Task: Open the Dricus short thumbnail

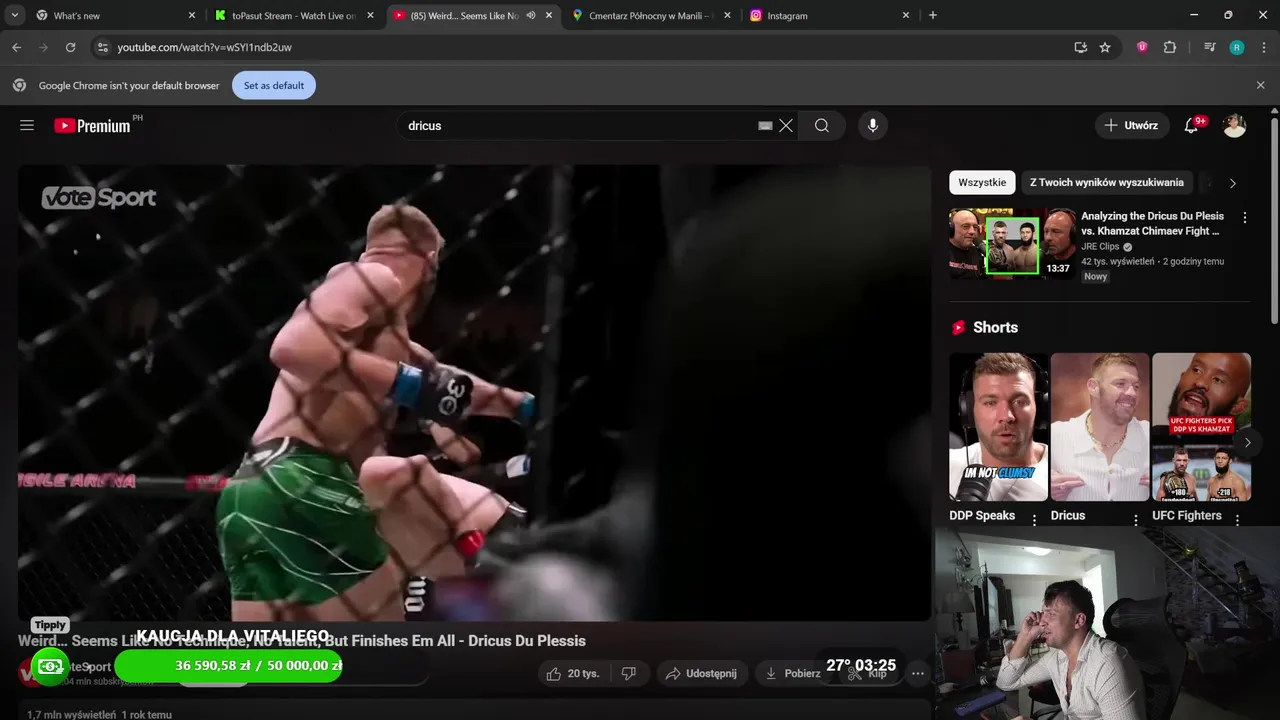Action: point(1100,427)
